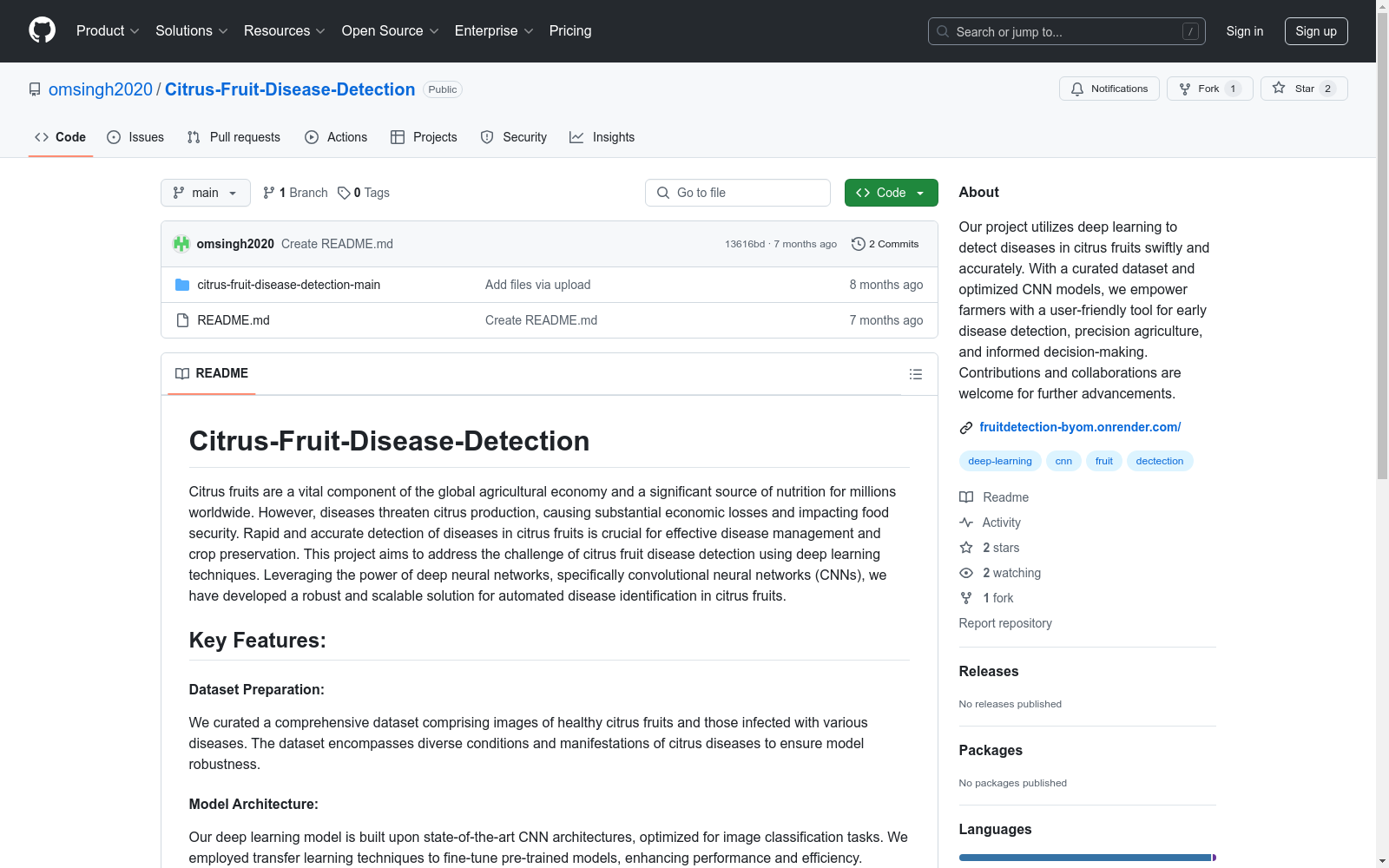Select the README tab in file viewer
Viewport: 1389px width, 868px height.
212,373
